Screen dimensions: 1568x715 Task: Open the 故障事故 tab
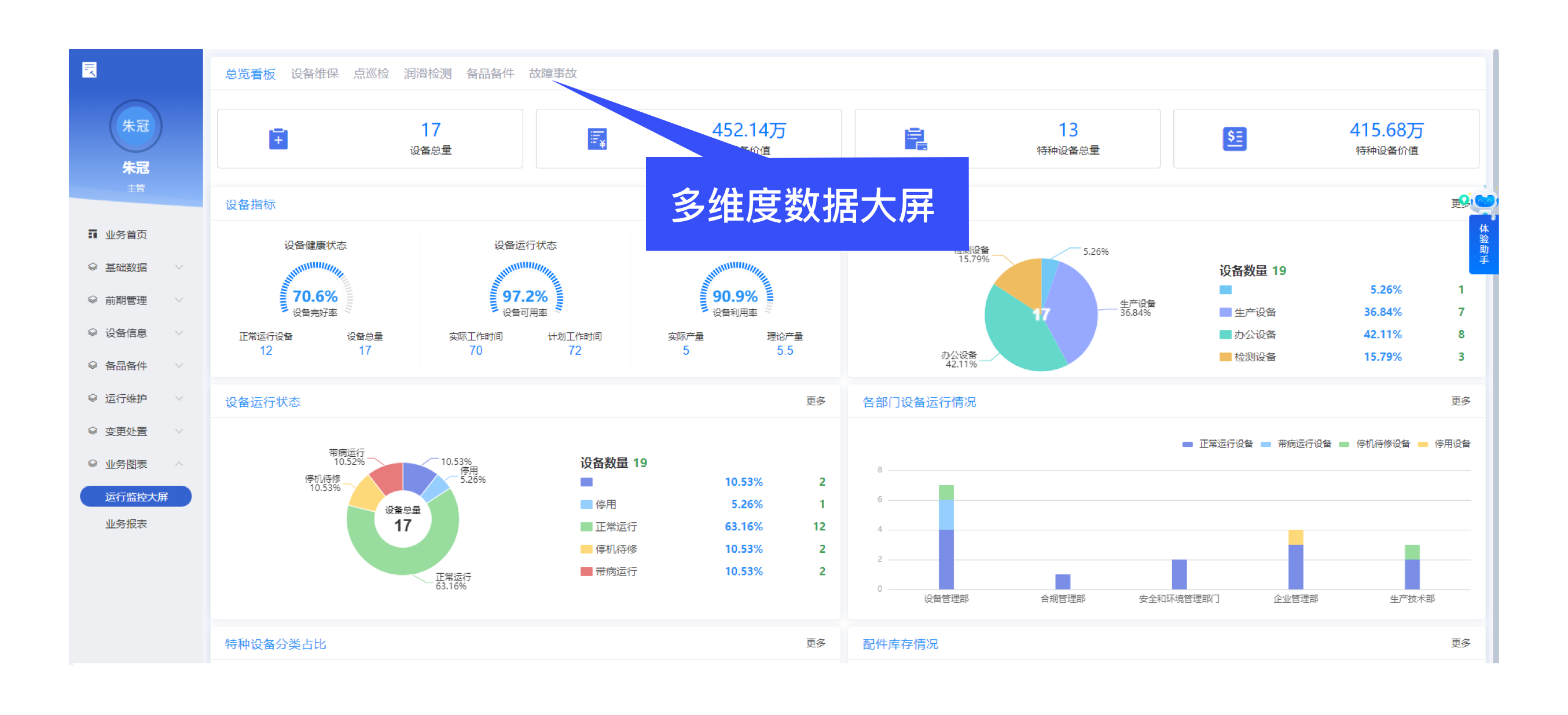(x=553, y=73)
